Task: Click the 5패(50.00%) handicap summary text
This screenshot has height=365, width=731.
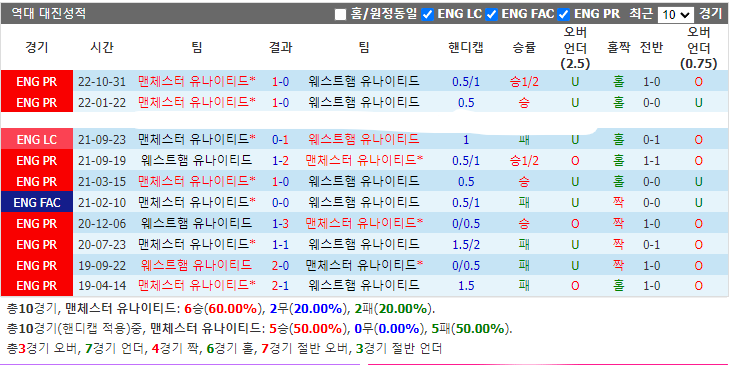Action: (x=470, y=329)
